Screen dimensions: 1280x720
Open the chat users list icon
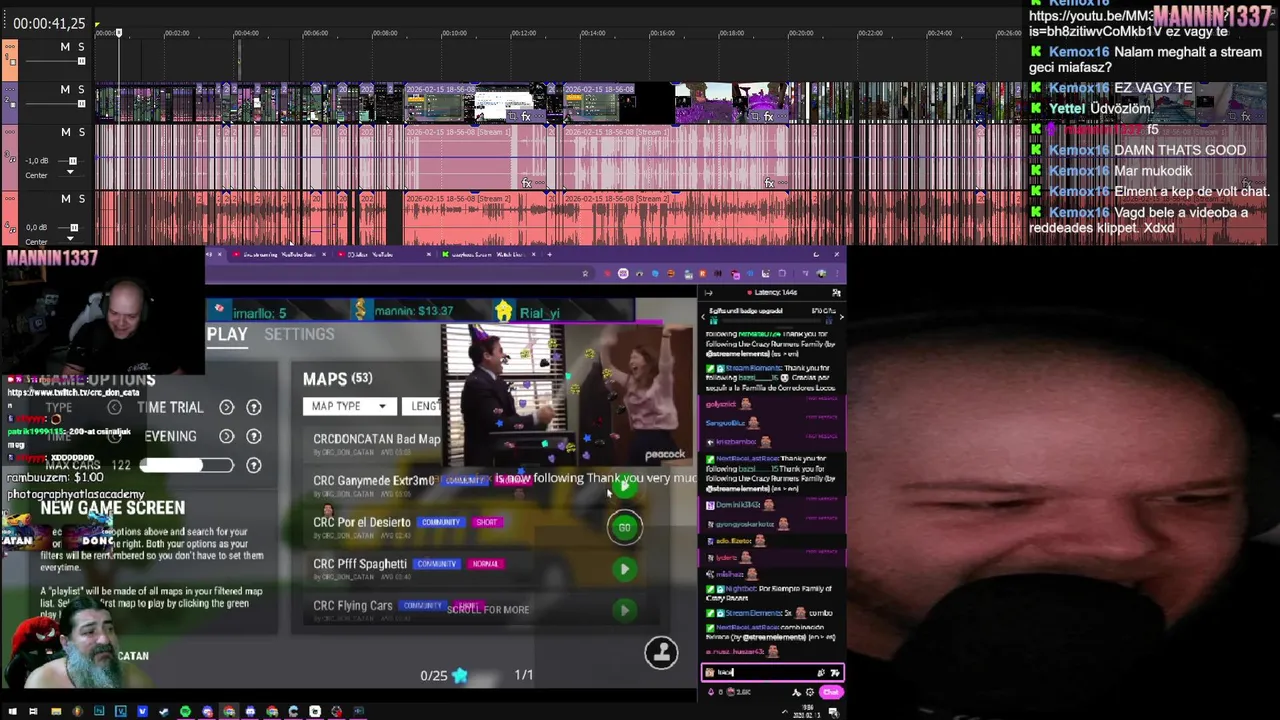(x=836, y=293)
